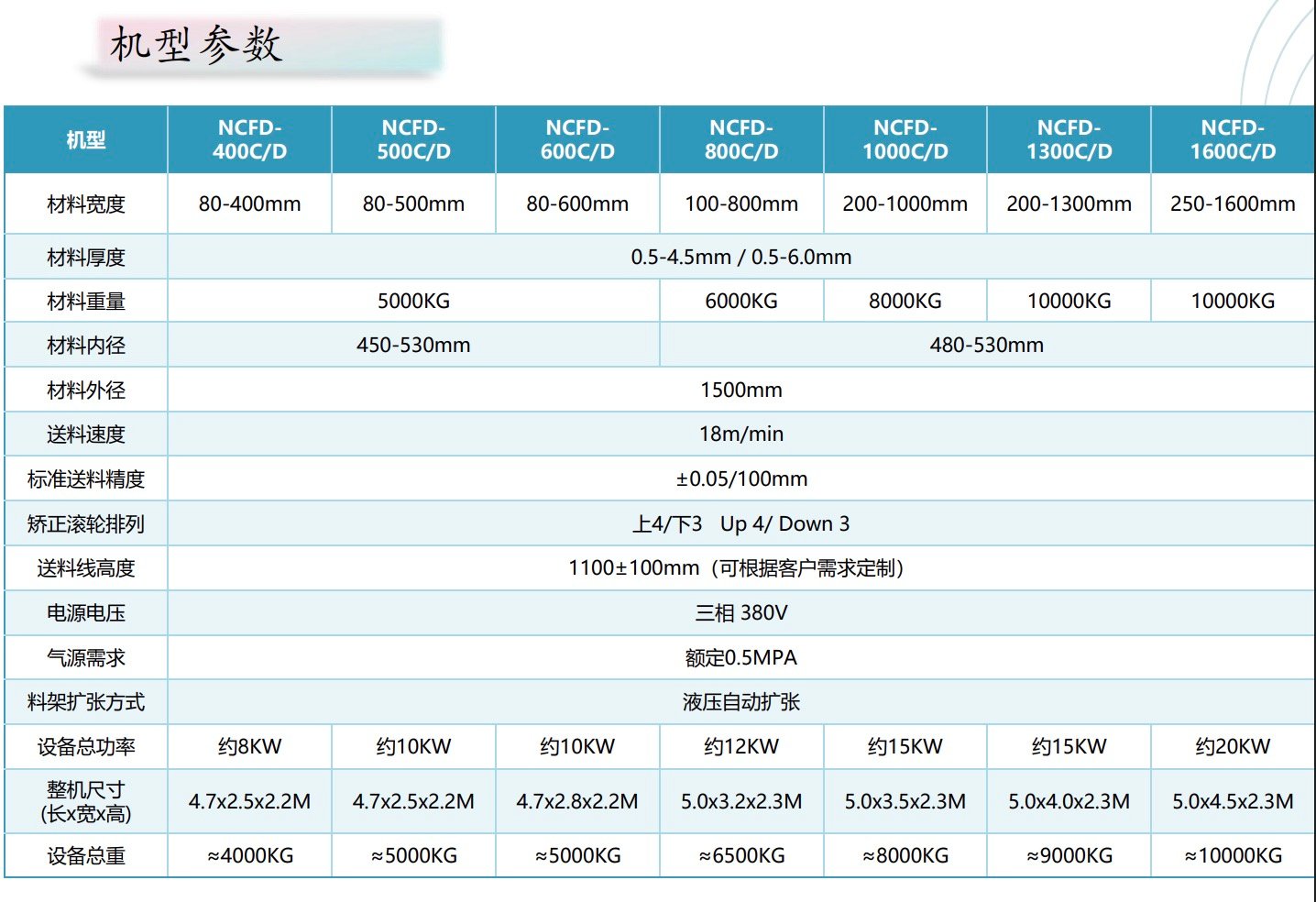Click the NCFD-400C/D column header

click(x=250, y=139)
